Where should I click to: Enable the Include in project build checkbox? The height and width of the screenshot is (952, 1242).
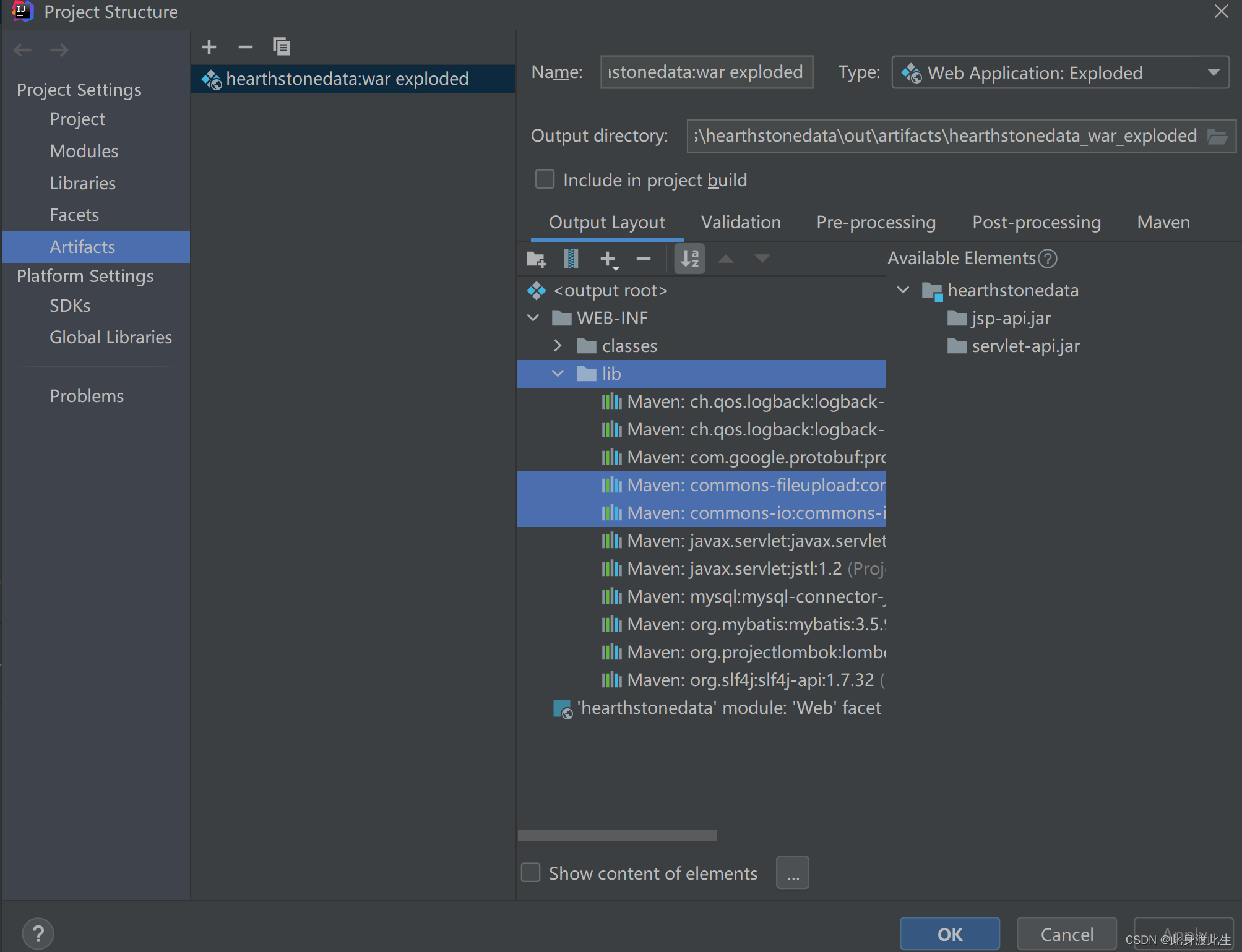tap(545, 180)
